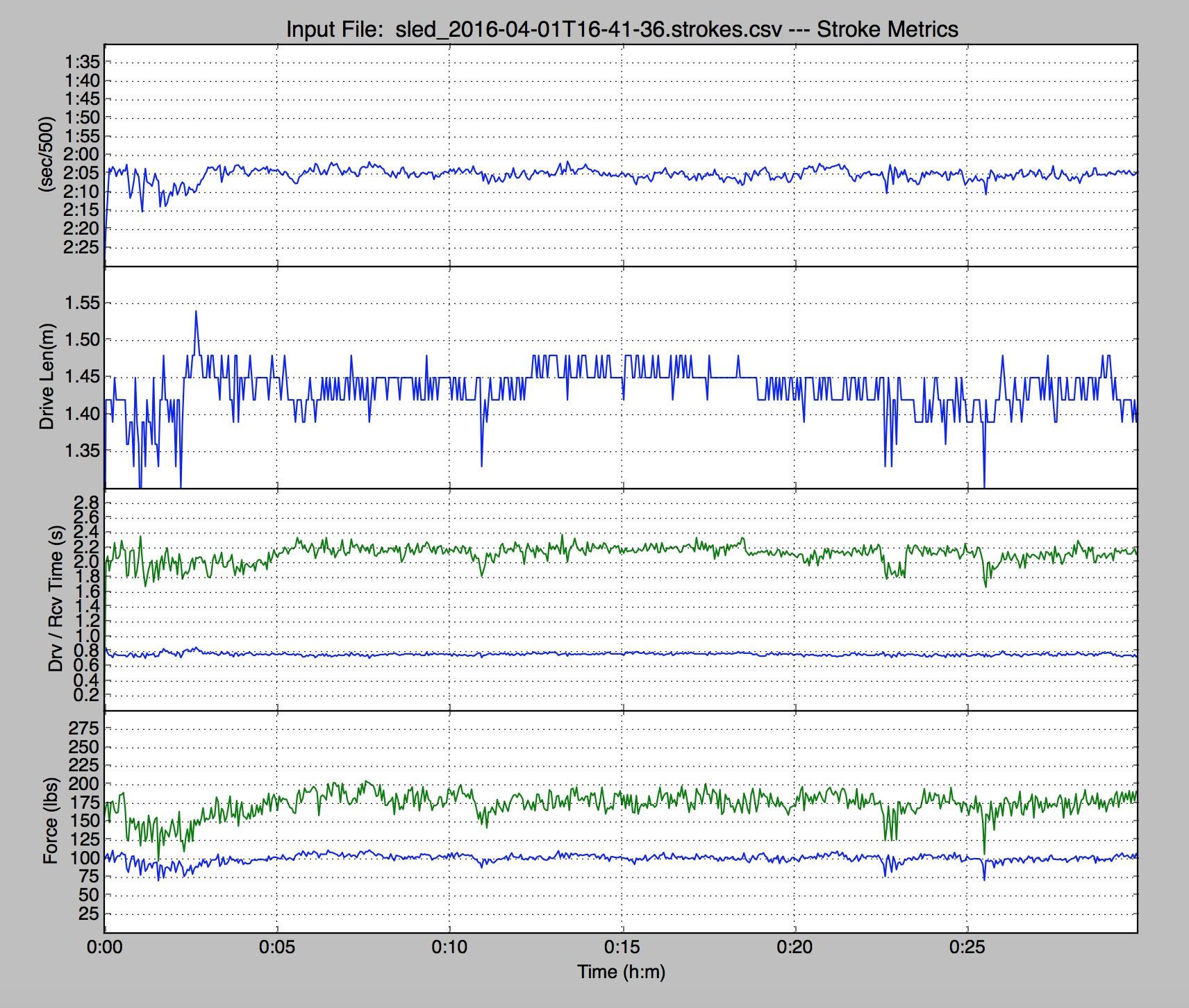Click the 0:00 origin tick label
The image size is (1189, 1008).
click(104, 947)
